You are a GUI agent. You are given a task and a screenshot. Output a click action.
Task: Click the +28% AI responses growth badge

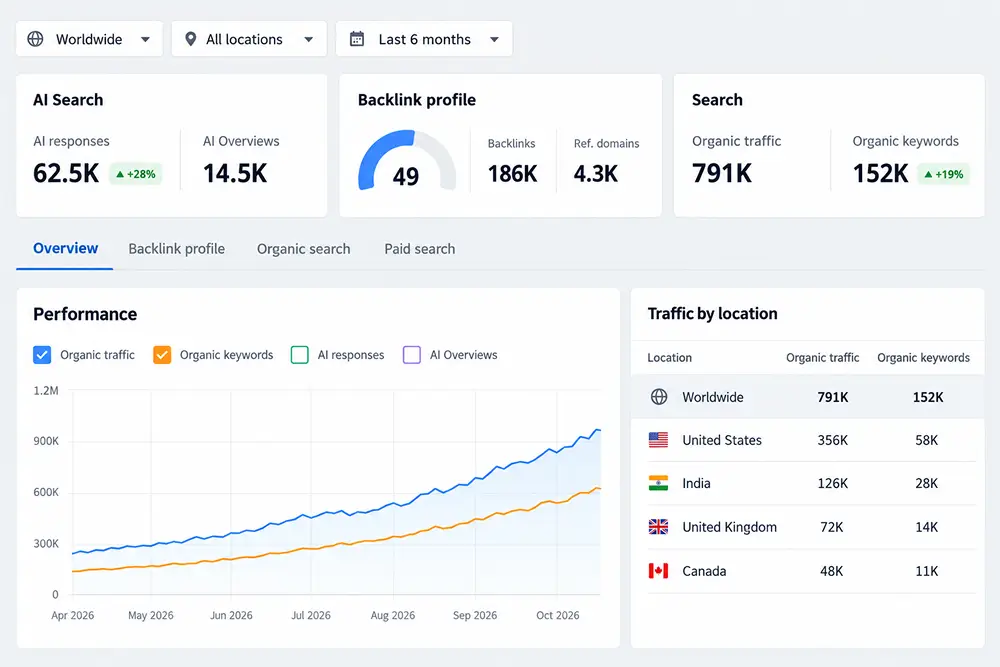[x=136, y=174]
